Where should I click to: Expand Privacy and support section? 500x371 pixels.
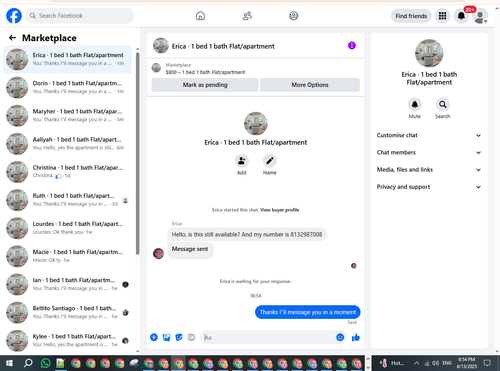click(x=429, y=187)
